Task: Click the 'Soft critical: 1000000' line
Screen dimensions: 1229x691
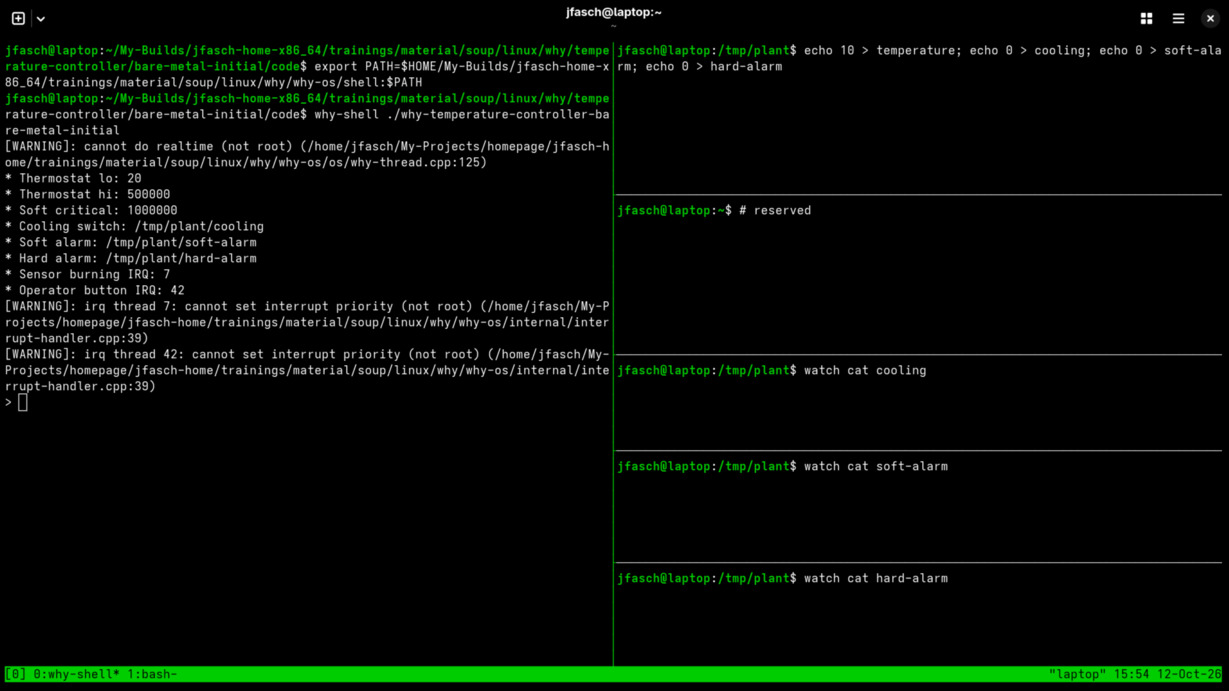Action: tap(91, 210)
